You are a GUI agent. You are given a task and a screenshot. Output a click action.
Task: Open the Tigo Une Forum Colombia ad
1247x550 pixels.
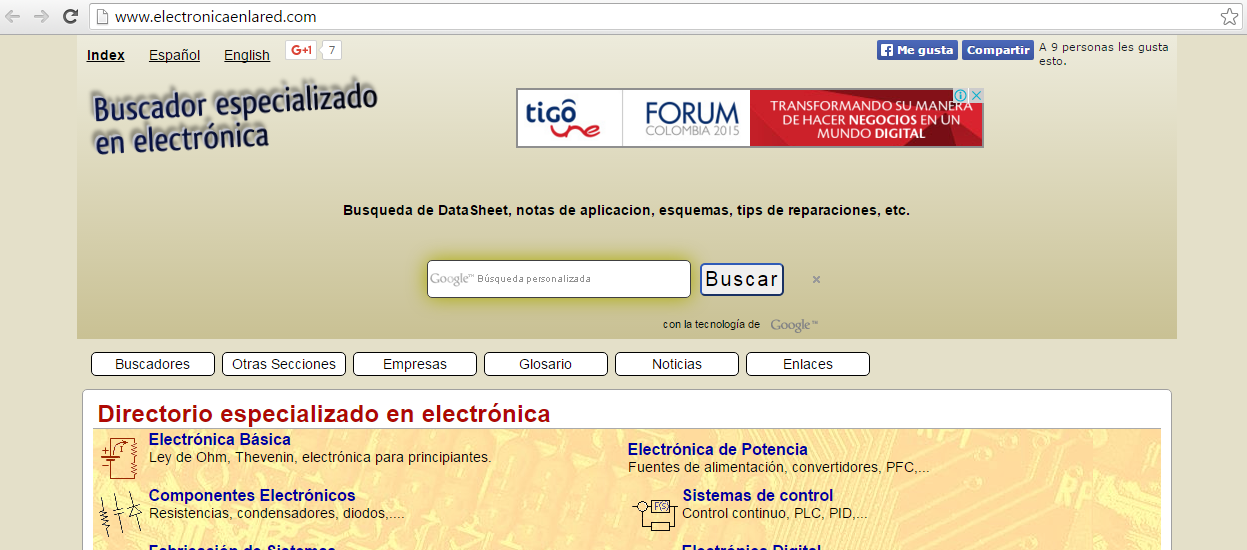click(x=750, y=118)
